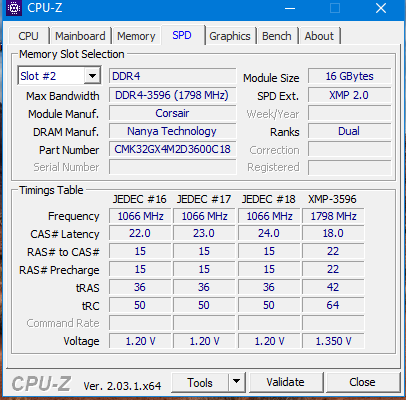The height and width of the screenshot is (400, 406).
Task: Click the part number CMK32GX4M2D3600C18
Action: point(173,149)
